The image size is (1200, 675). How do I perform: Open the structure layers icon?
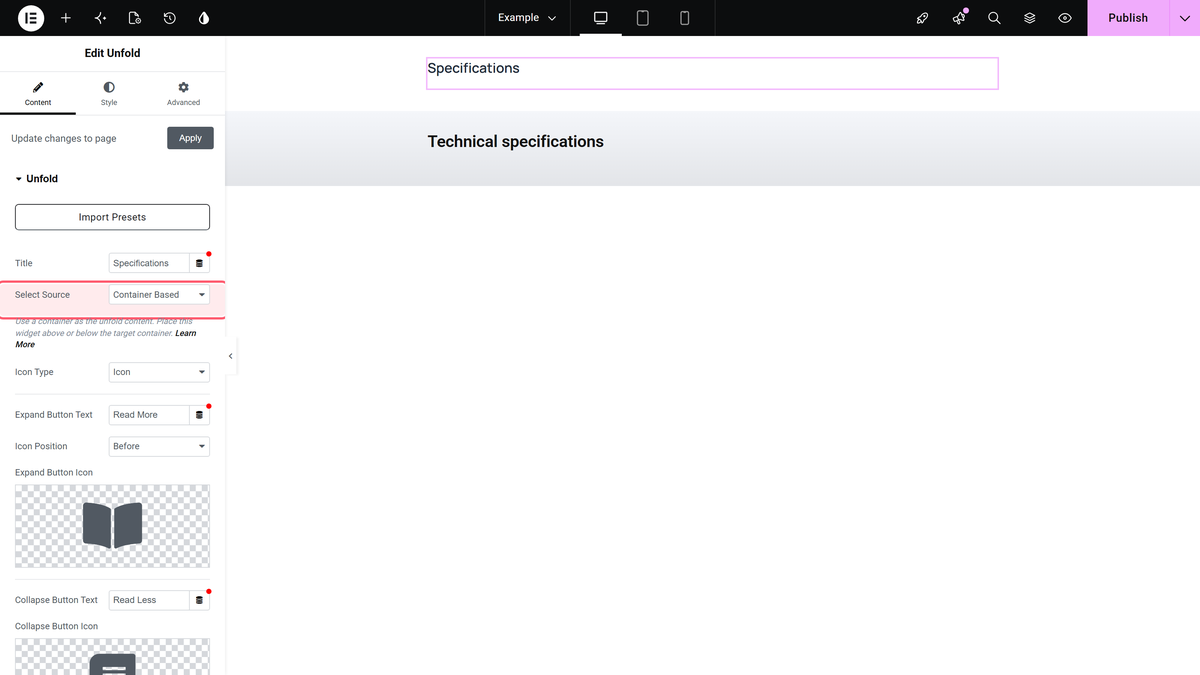click(x=1030, y=18)
